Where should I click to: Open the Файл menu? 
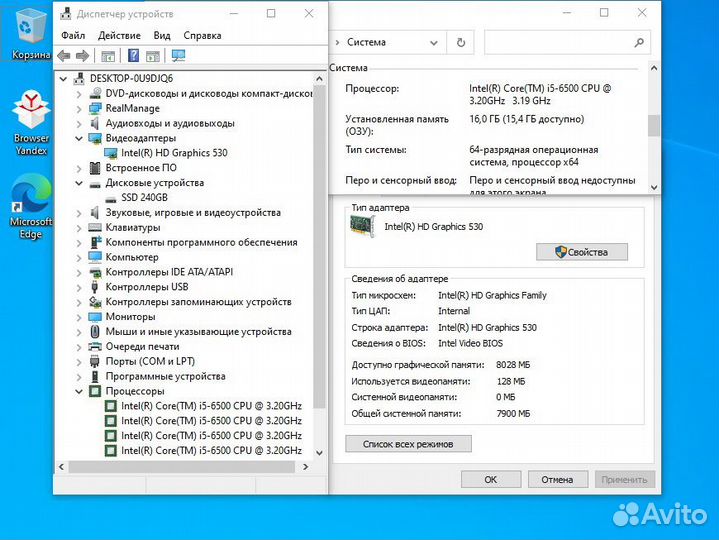73,35
